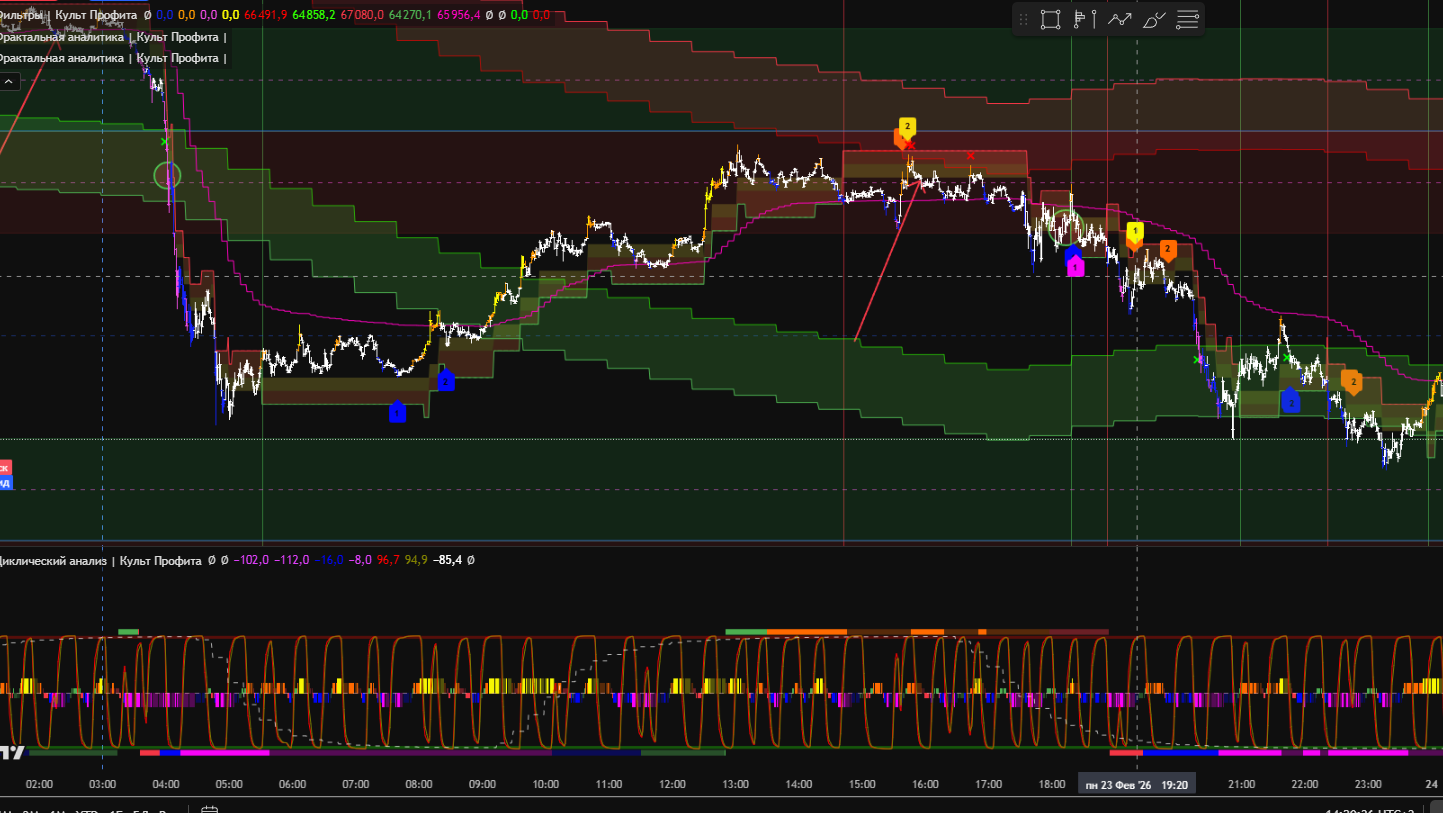Click the Фильтры Культ Профита indicator title
Viewport: 1443px width, 813px height.
pyautogui.click(x=68, y=15)
